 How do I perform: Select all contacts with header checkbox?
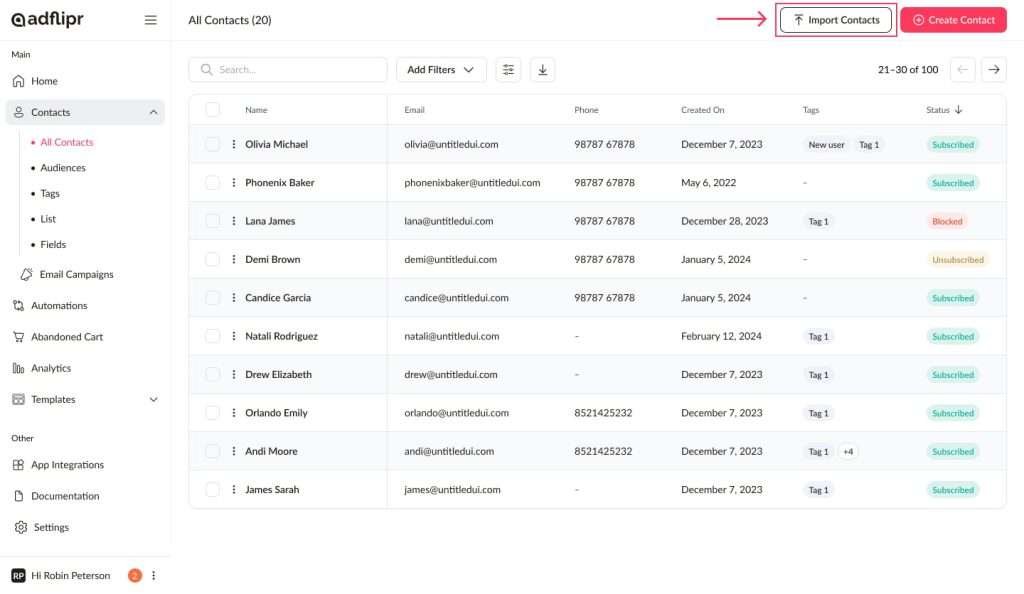pyautogui.click(x=212, y=110)
